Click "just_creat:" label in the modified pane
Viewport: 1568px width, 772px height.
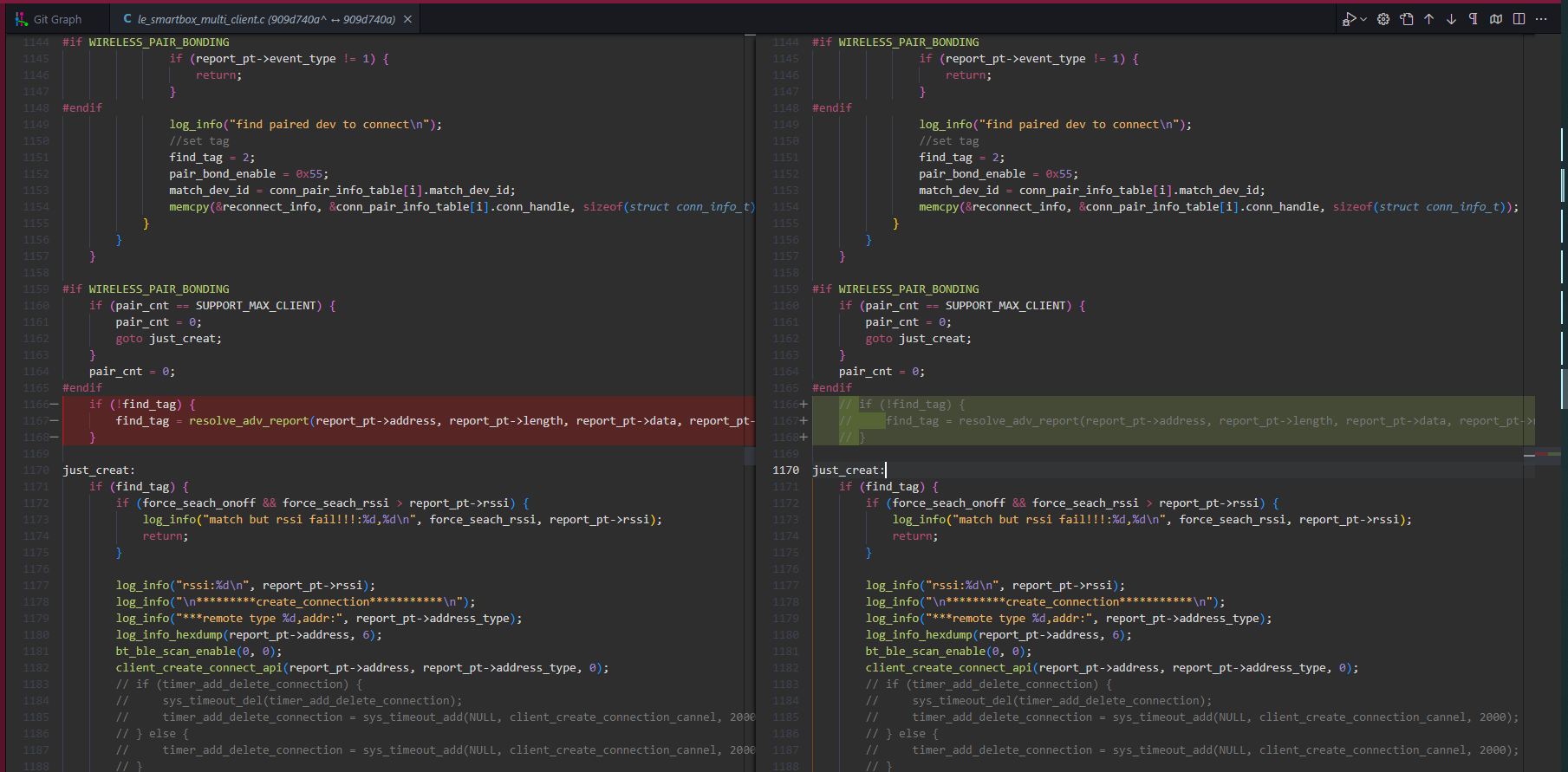[849, 470]
